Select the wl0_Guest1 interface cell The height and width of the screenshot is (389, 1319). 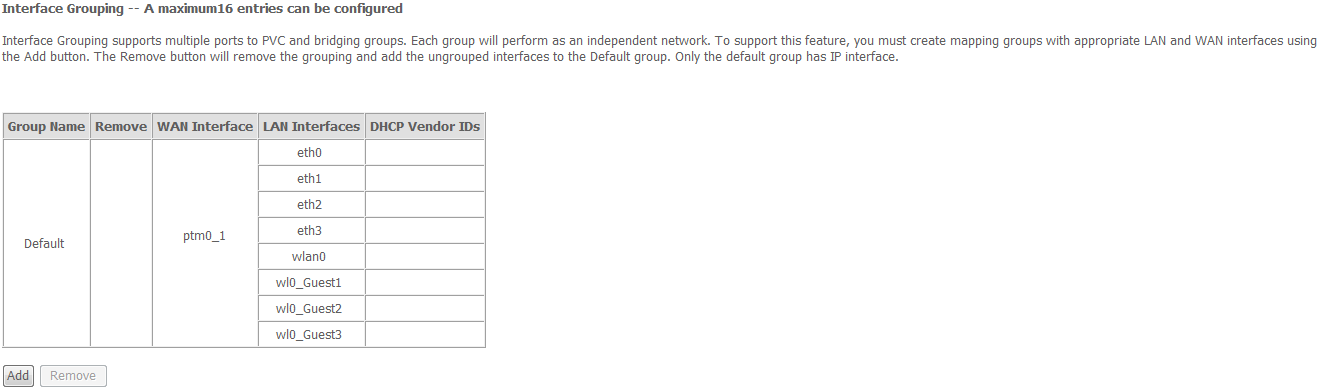(x=311, y=283)
